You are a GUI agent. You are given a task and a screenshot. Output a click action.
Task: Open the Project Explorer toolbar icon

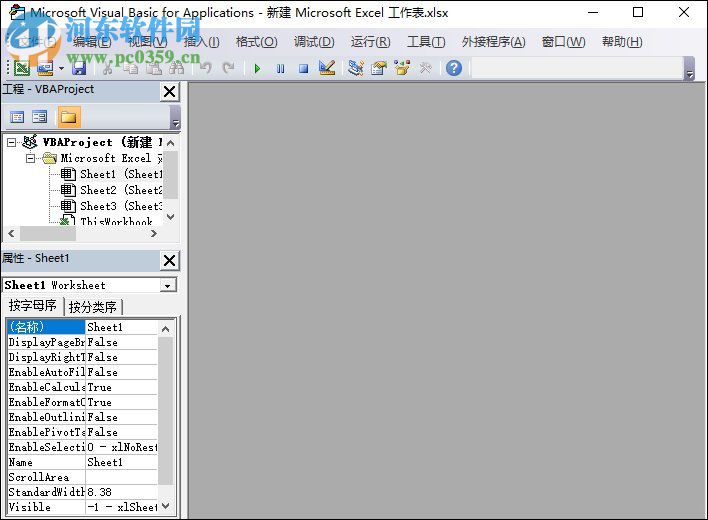point(356,68)
